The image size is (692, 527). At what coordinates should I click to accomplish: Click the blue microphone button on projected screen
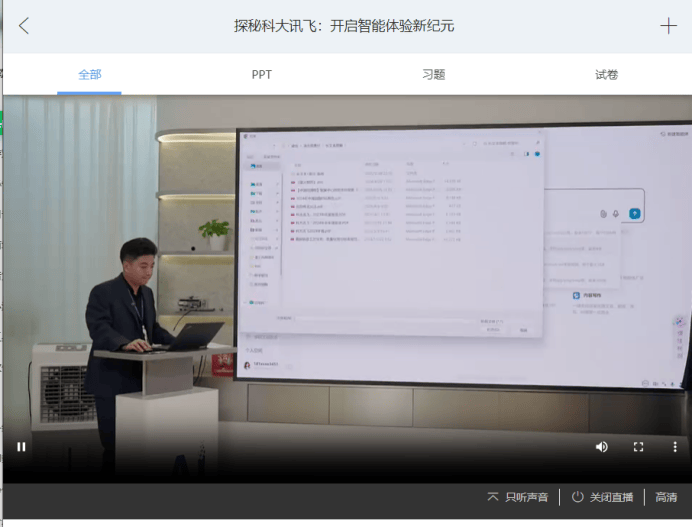point(634,213)
